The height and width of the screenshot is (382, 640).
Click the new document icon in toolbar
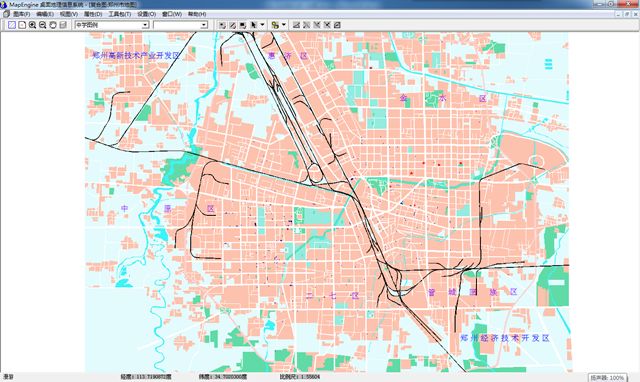click(22, 25)
